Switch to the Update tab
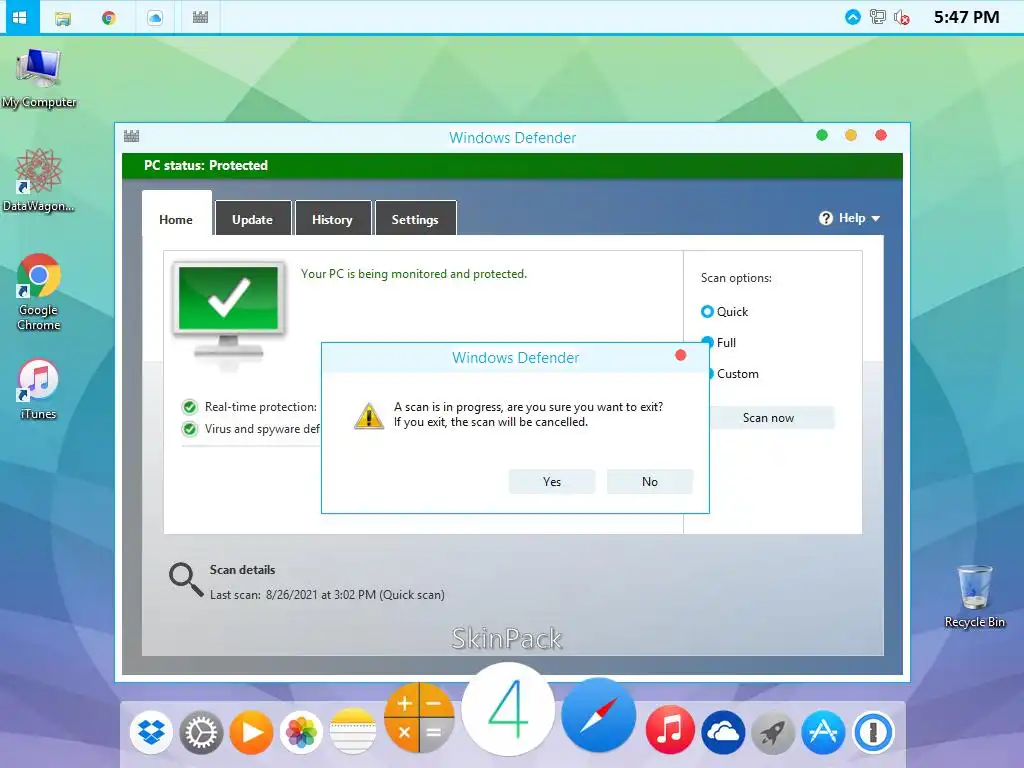Image resolution: width=1024 pixels, height=768 pixels. coord(252,219)
